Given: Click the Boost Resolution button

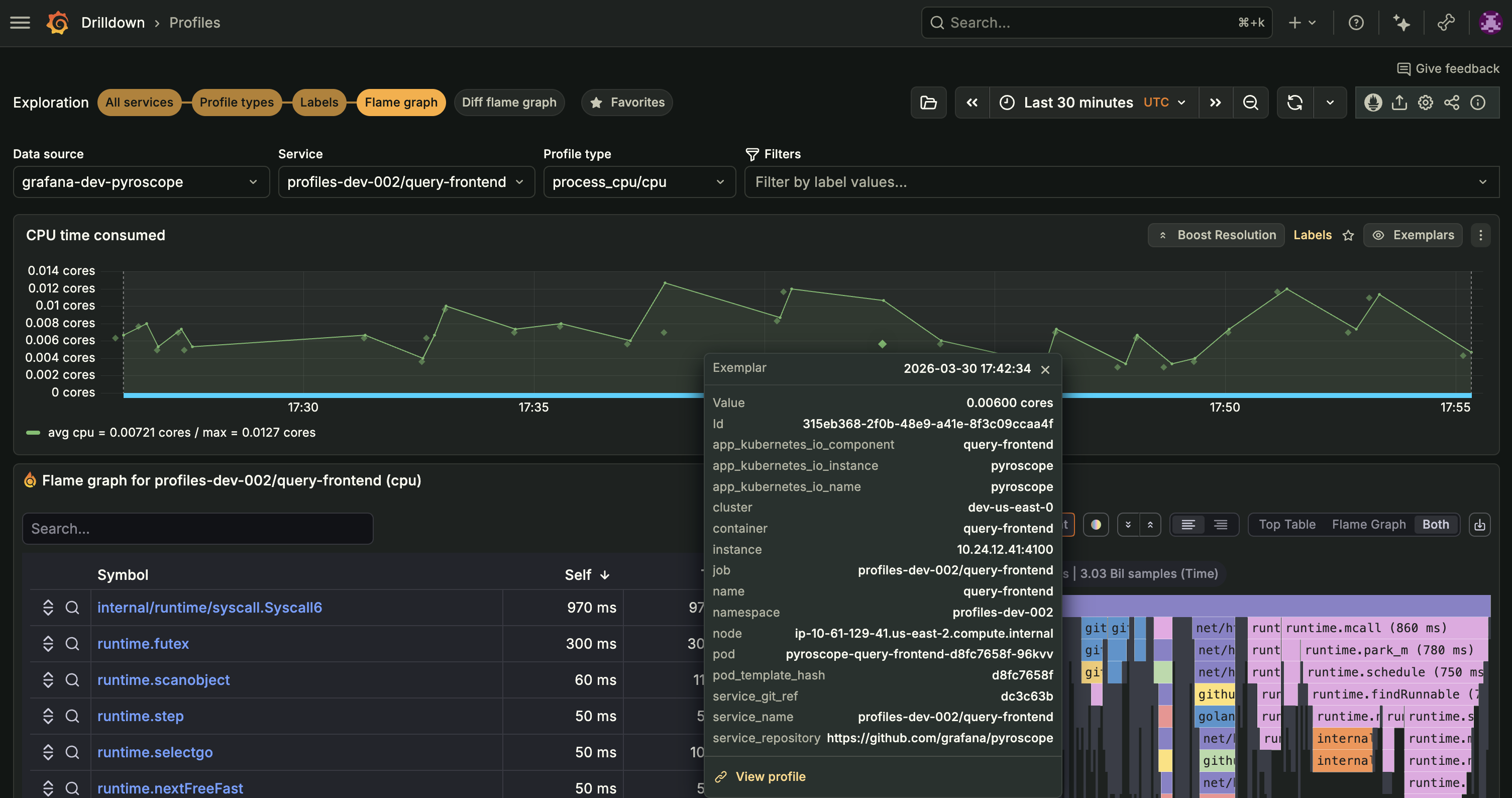Looking at the screenshot, I should click(1216, 235).
